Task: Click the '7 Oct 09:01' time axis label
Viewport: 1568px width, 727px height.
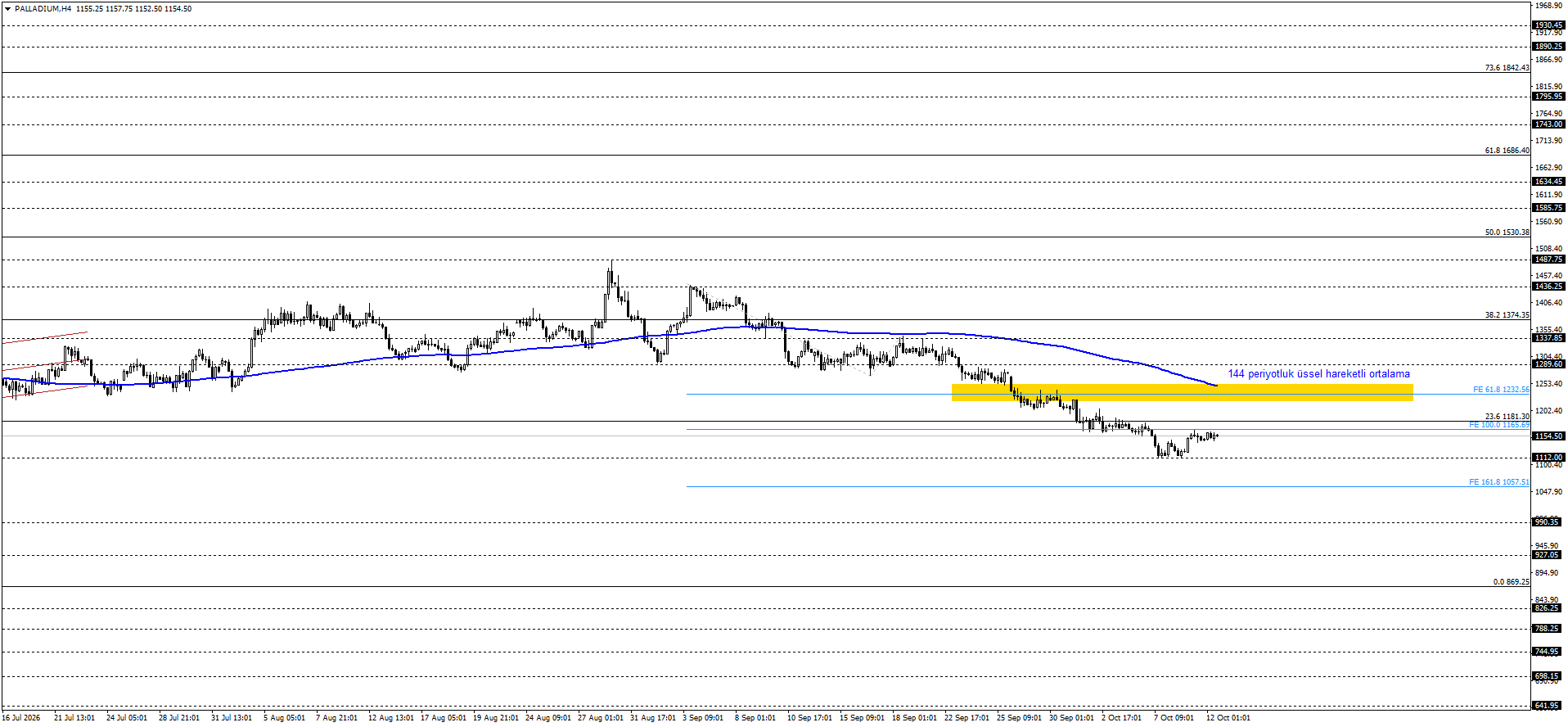Action: click(1174, 718)
